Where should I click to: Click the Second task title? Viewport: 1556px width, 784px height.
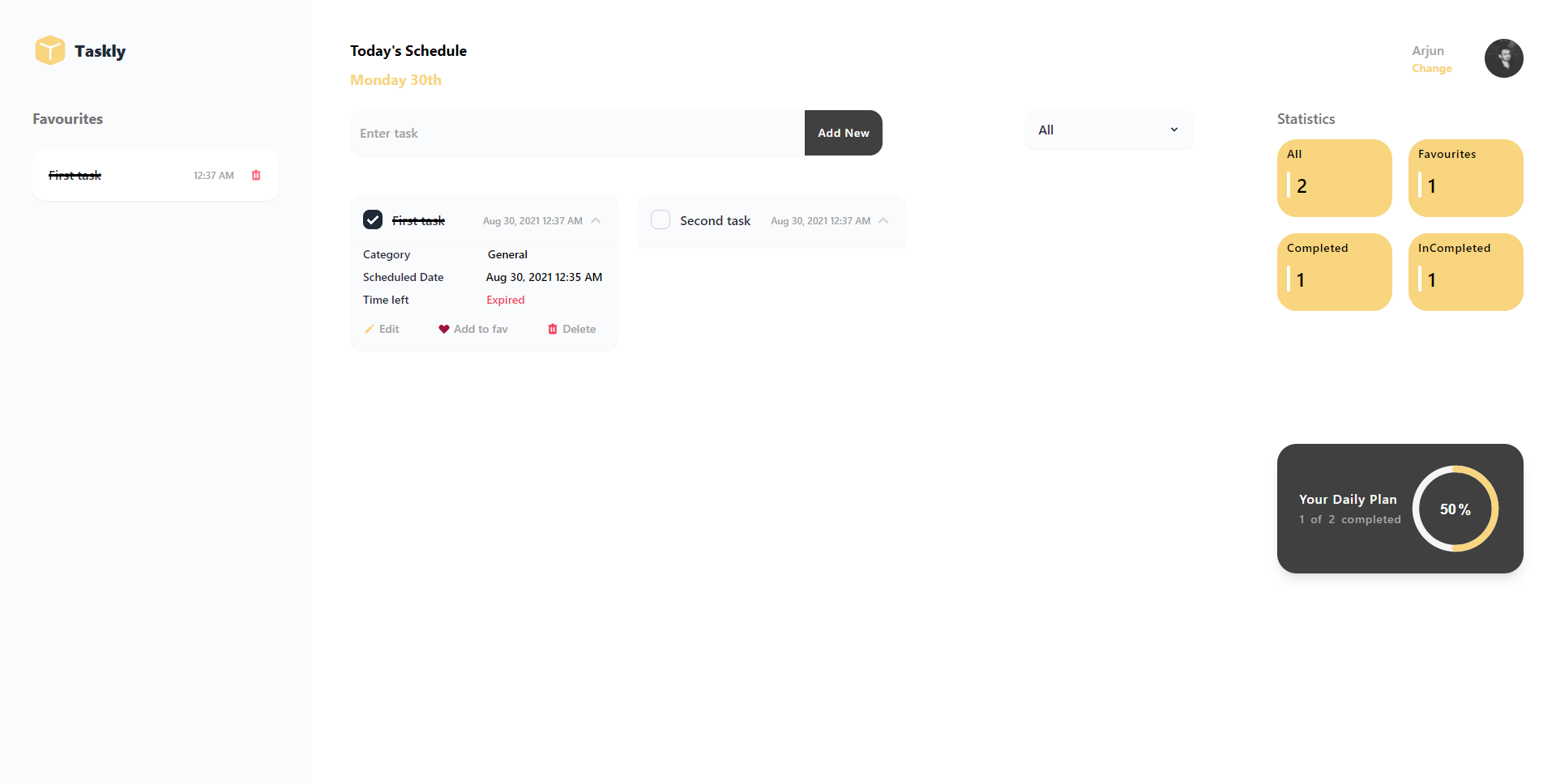tap(716, 220)
